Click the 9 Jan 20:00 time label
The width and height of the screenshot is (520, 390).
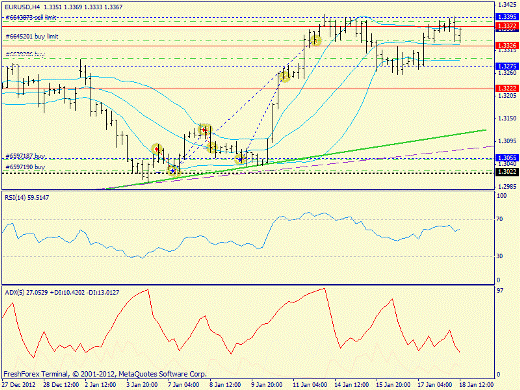click(267, 384)
